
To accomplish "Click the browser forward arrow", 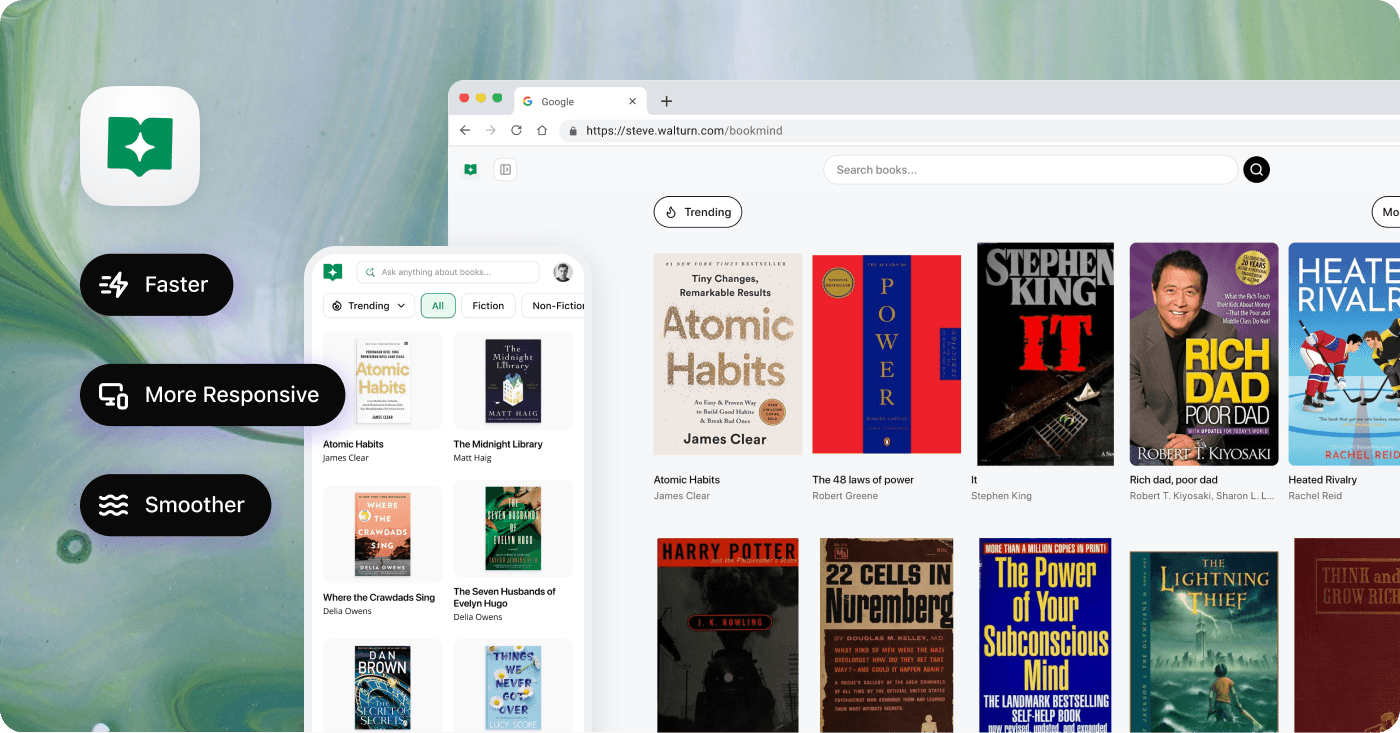I will tap(490, 130).
